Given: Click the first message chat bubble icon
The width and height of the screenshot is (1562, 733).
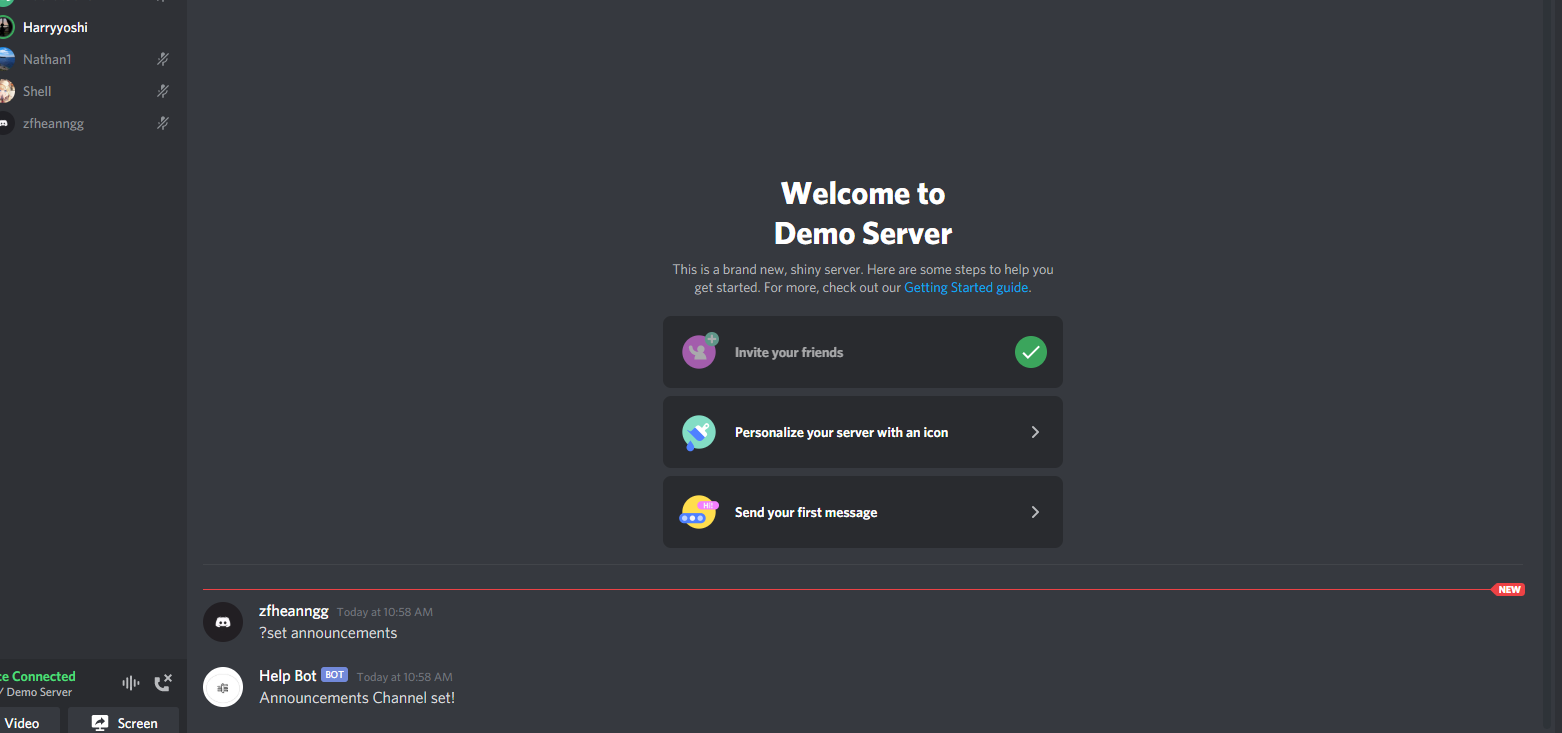Looking at the screenshot, I should 699,512.
